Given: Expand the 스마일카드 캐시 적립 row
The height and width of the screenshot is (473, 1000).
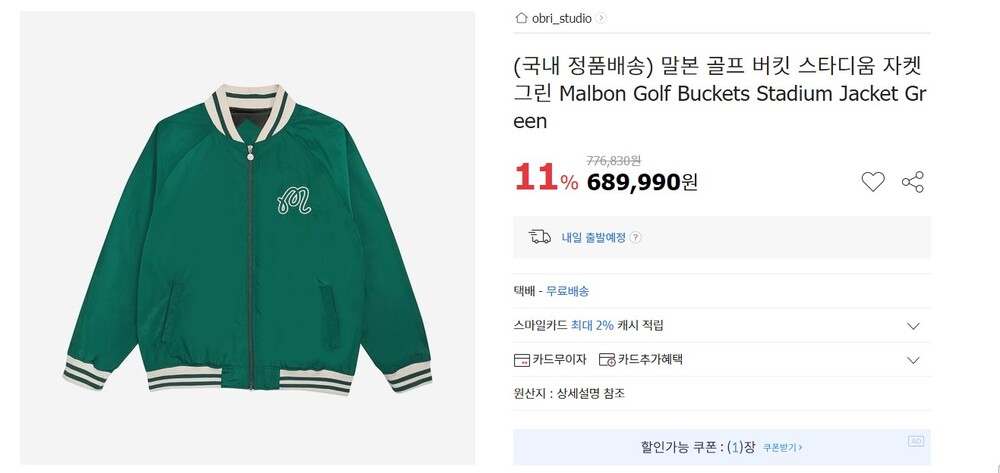Looking at the screenshot, I should [912, 326].
